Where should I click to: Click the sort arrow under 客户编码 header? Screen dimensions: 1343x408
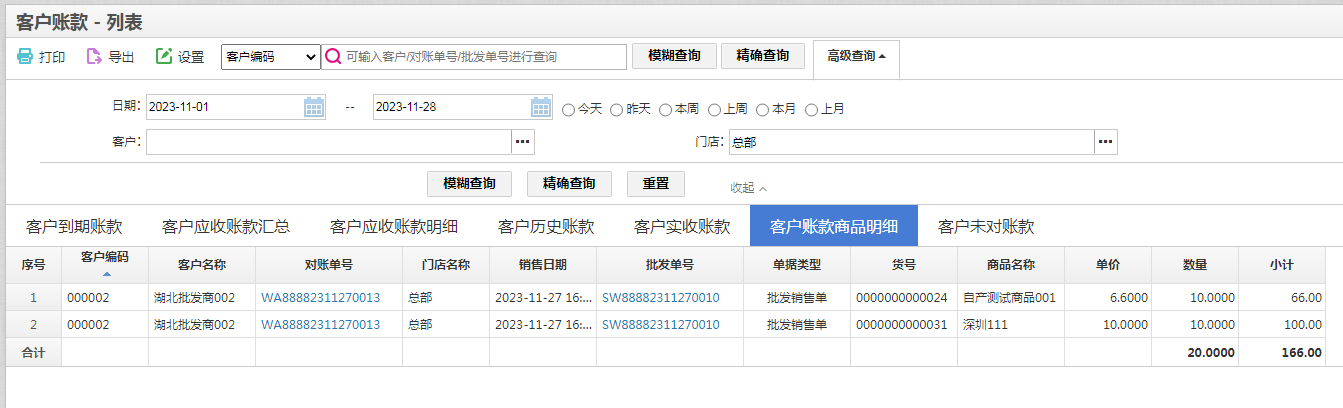click(105, 274)
